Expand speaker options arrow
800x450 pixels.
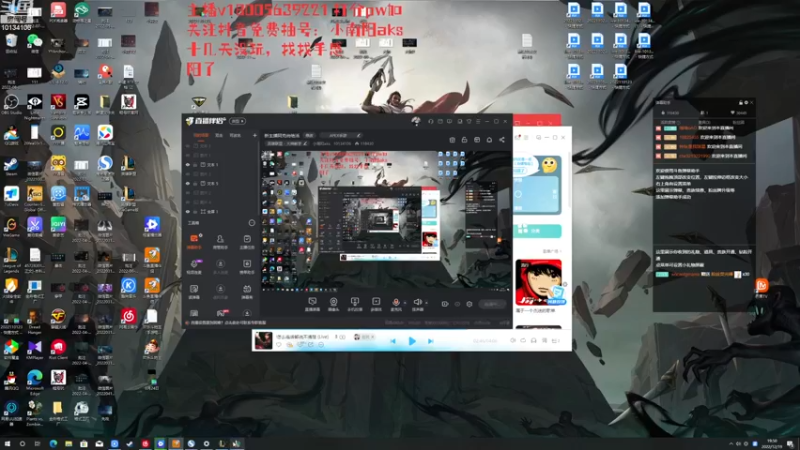(x=426, y=302)
